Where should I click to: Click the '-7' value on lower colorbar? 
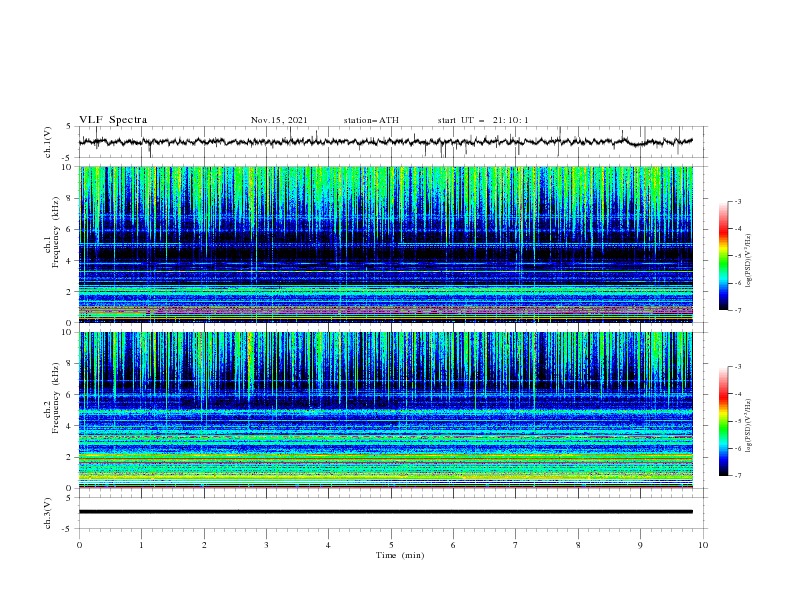[x=737, y=476]
